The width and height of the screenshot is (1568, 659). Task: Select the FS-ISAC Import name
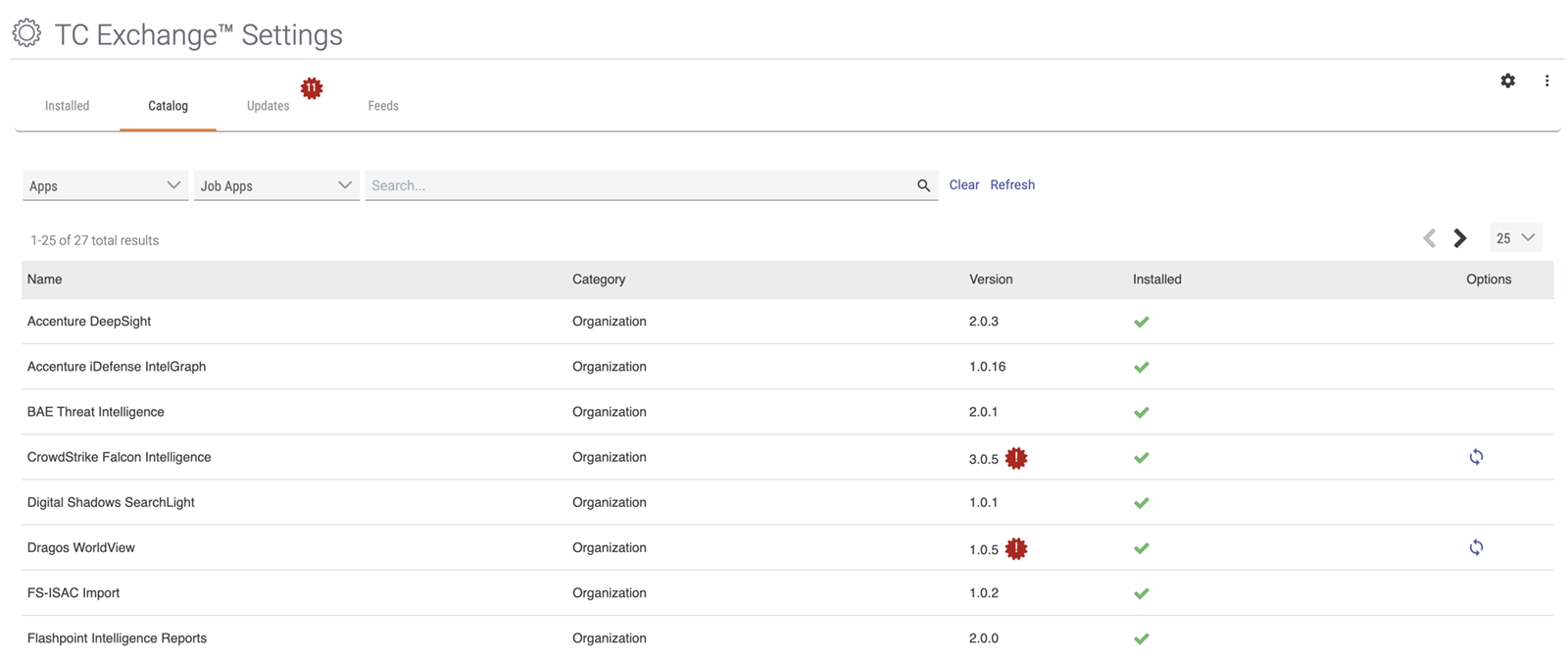73,592
